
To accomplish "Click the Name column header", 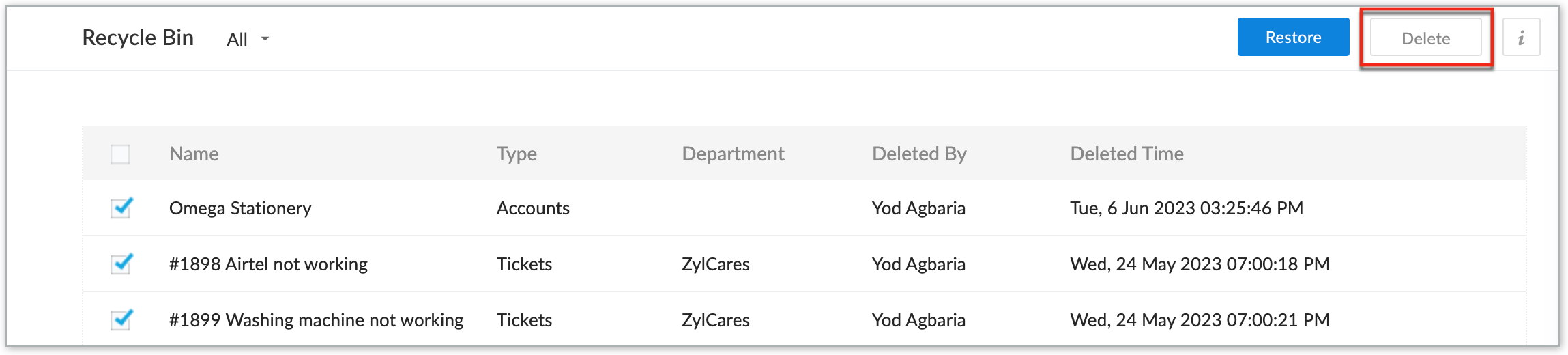I will pos(194,154).
